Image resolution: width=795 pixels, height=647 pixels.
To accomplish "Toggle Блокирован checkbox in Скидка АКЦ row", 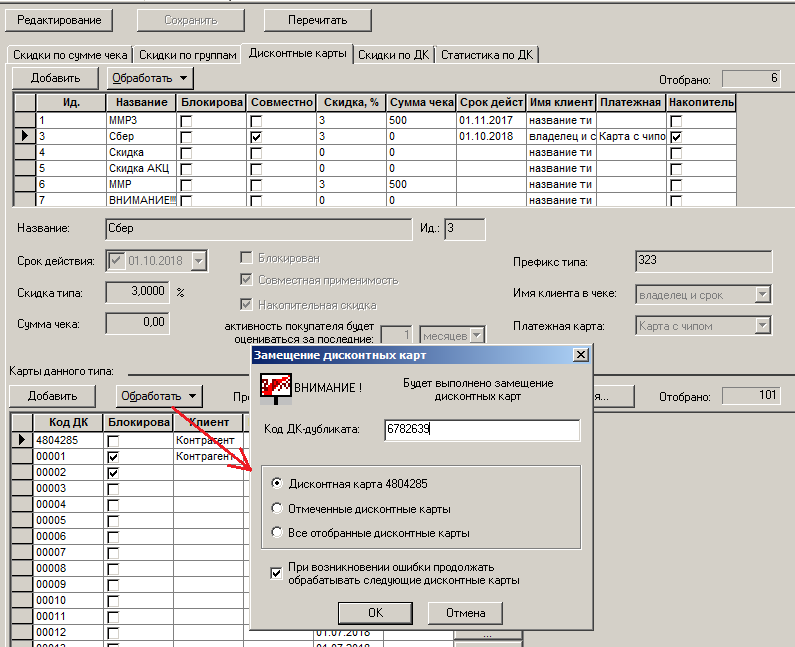I will click(x=187, y=169).
